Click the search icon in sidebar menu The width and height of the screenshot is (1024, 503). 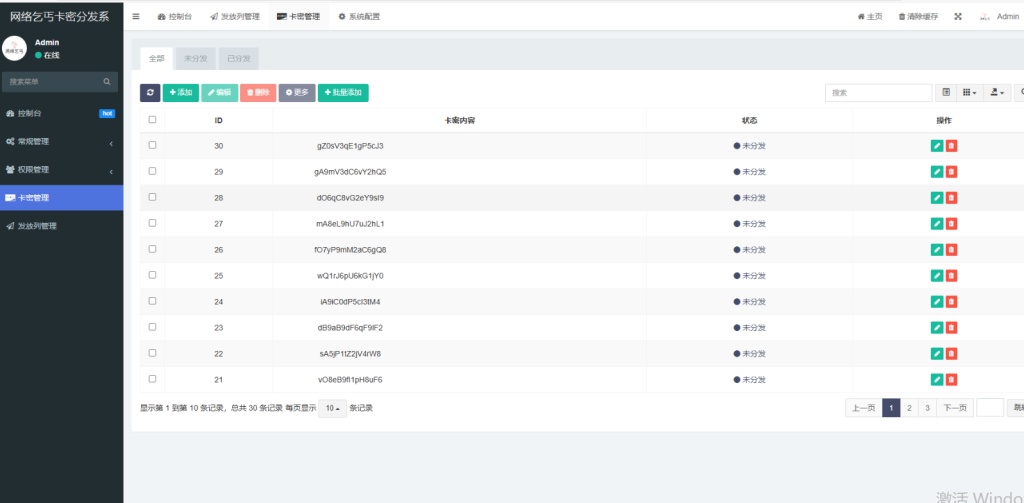107,82
